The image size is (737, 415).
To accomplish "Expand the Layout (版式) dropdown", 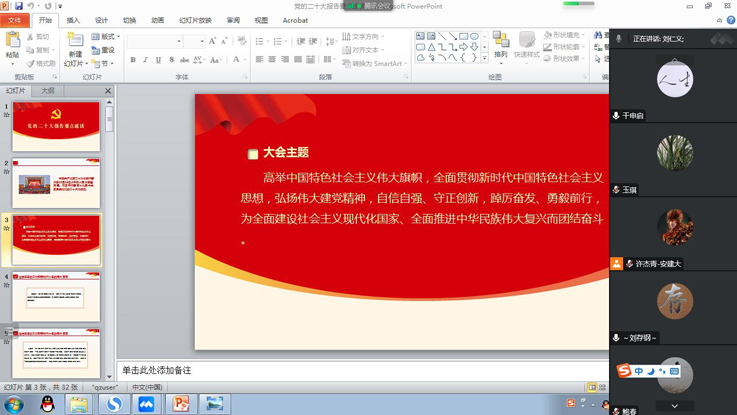I will [x=107, y=37].
